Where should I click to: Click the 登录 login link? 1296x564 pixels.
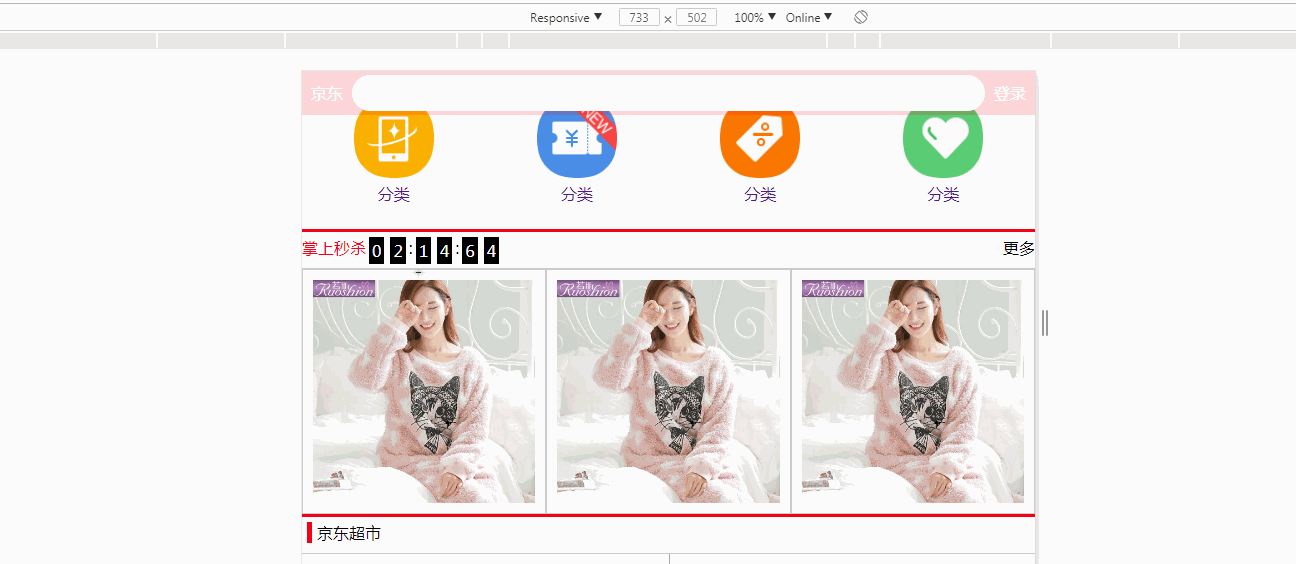point(1010,94)
